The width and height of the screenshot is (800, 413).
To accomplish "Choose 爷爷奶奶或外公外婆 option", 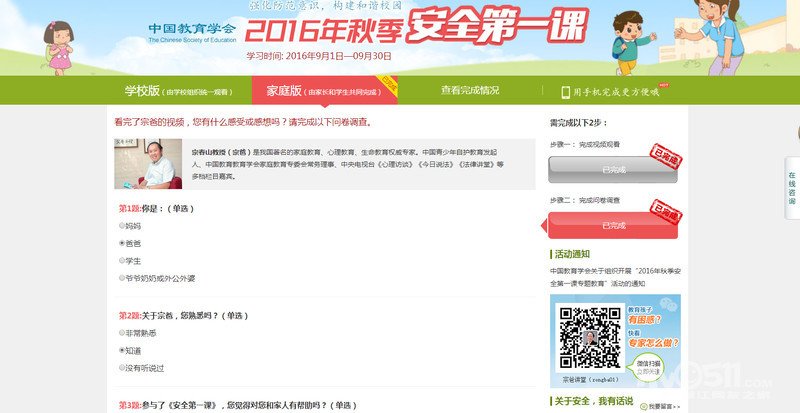I will (122, 278).
